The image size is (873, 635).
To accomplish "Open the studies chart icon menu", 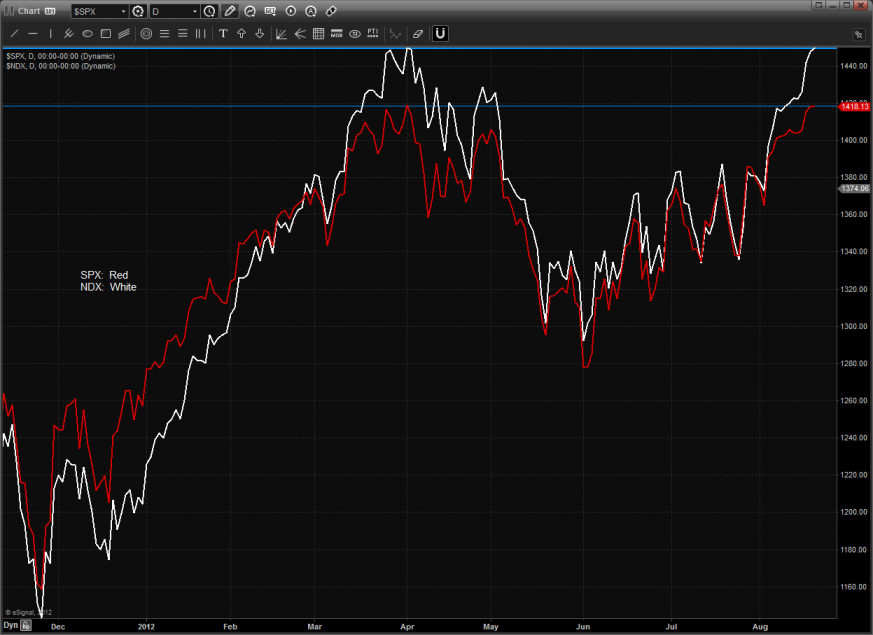I will 250,11.
